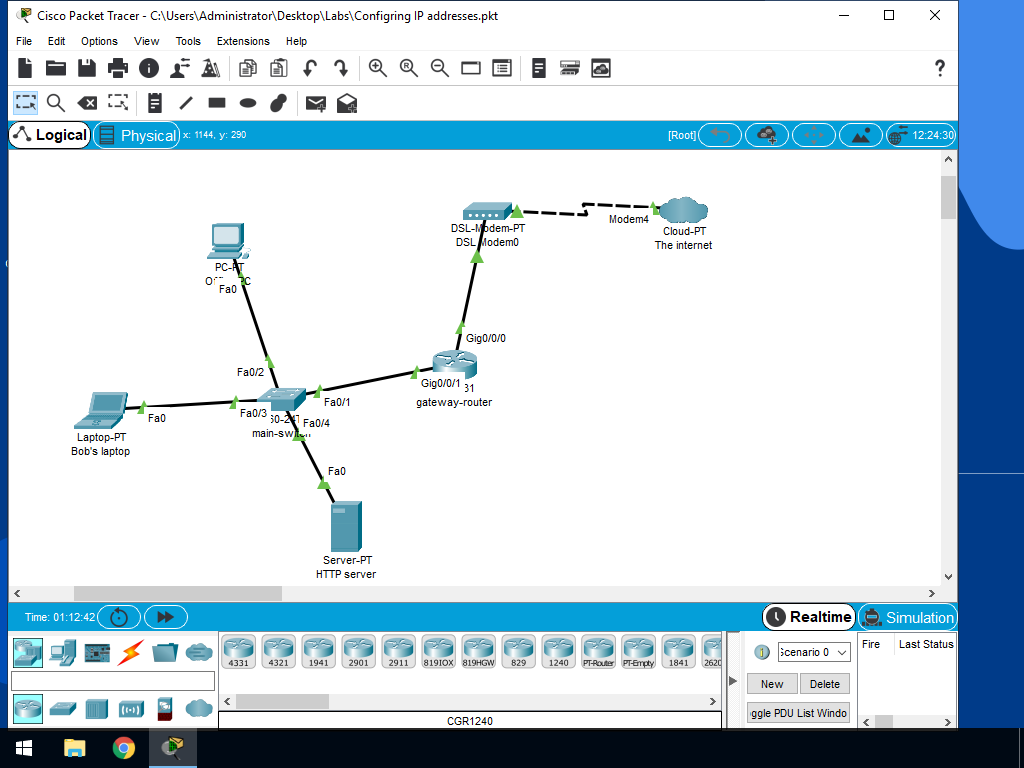
Task: Choose the Resize shape tool
Action: point(118,103)
